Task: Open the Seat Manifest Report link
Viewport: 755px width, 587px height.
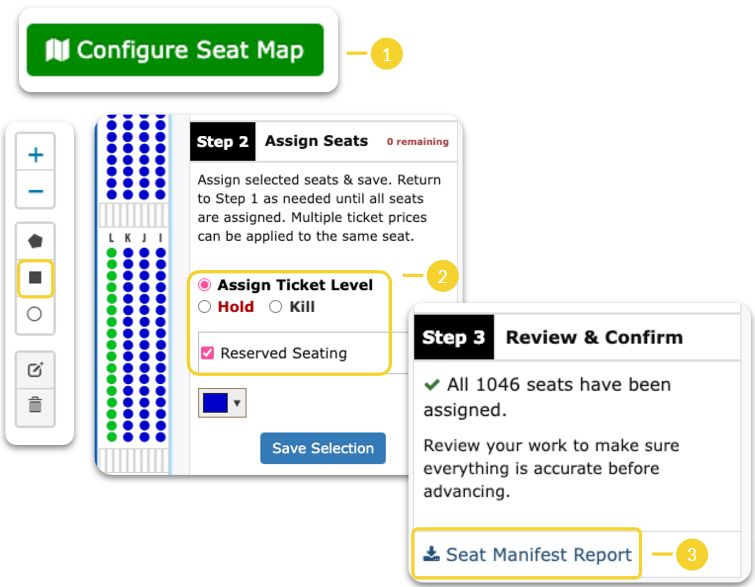Action: (538, 555)
